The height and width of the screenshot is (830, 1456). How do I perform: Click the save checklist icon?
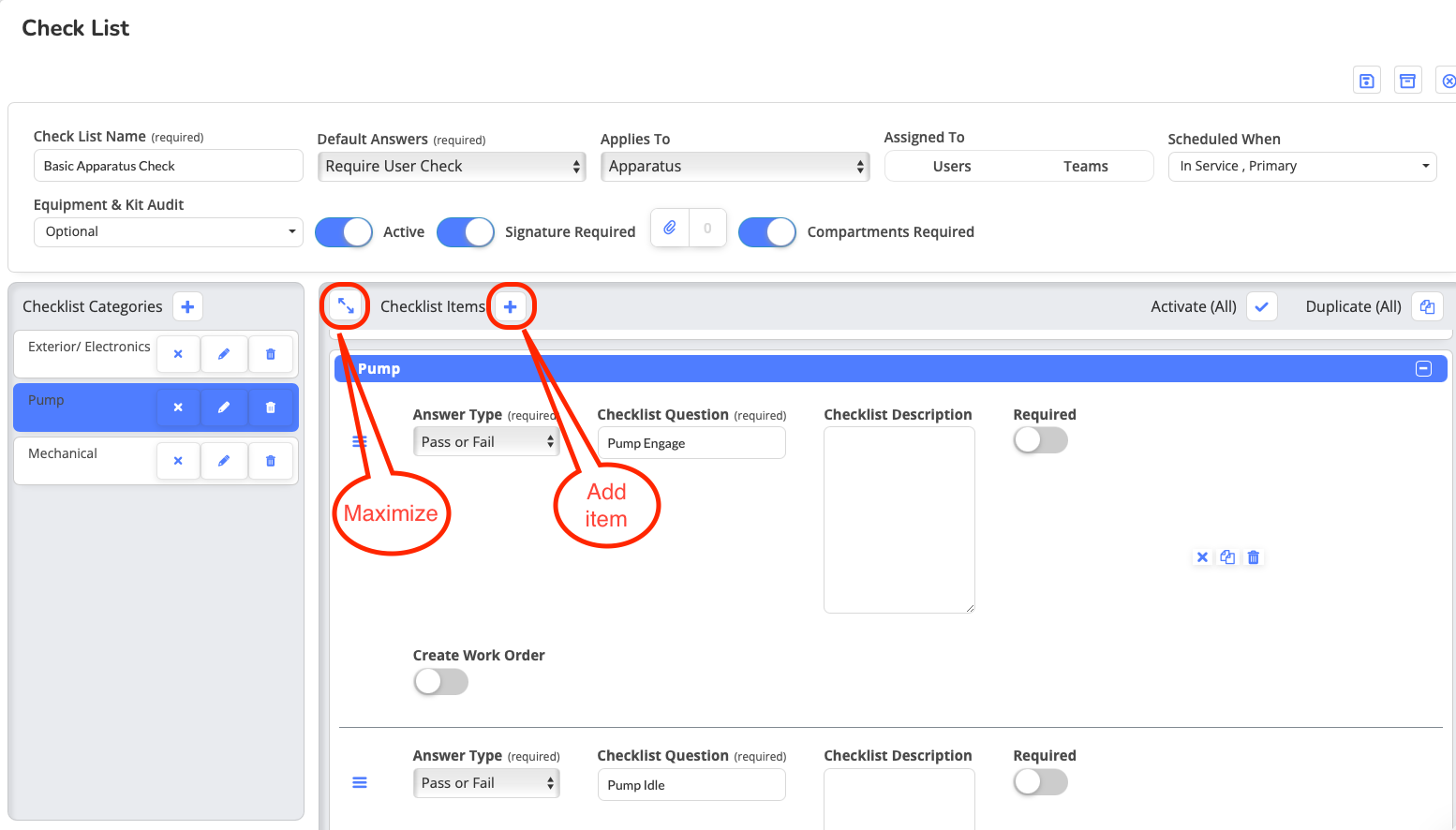coord(1367,81)
